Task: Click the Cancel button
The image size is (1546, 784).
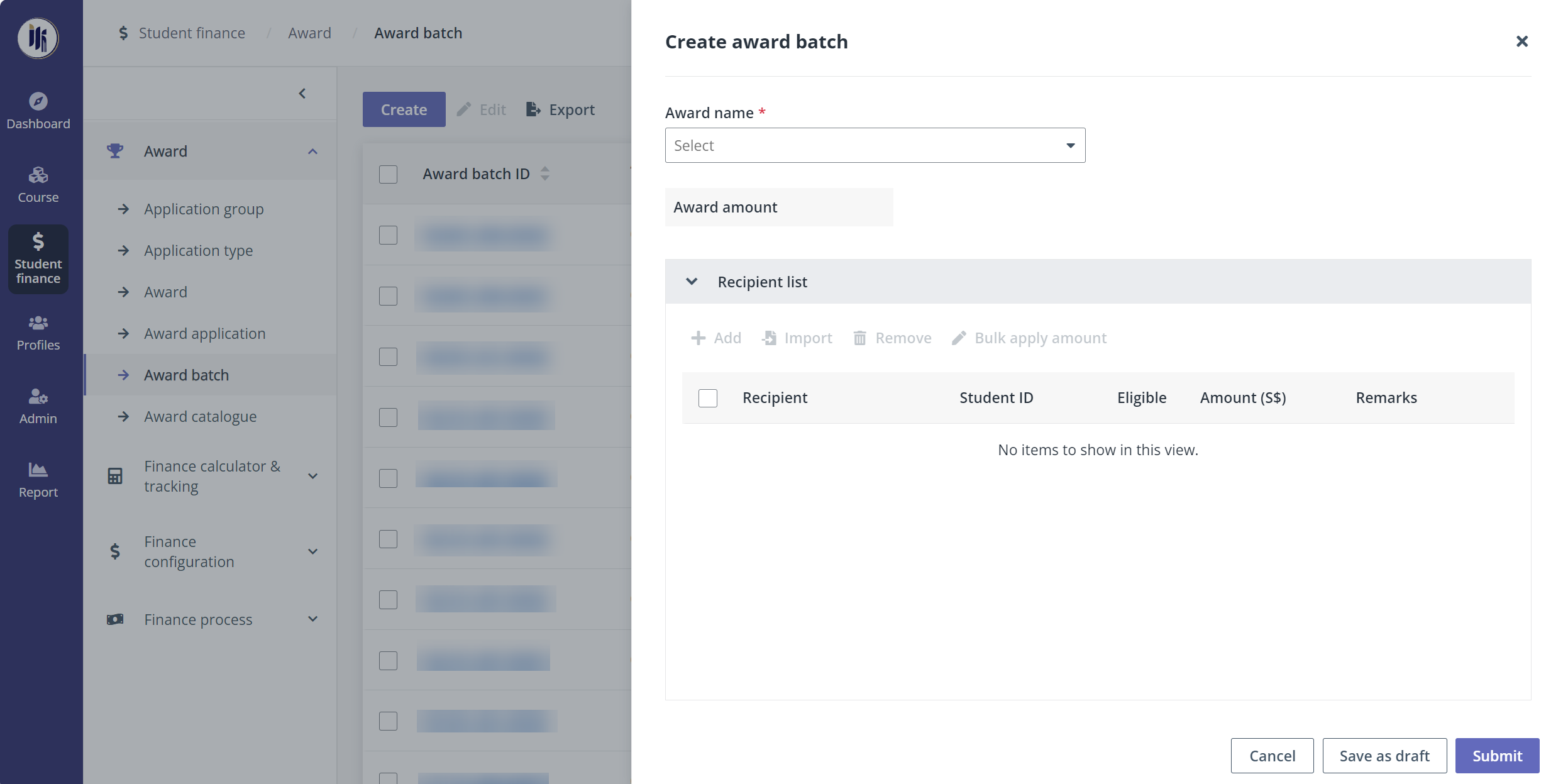Action: tap(1272, 756)
